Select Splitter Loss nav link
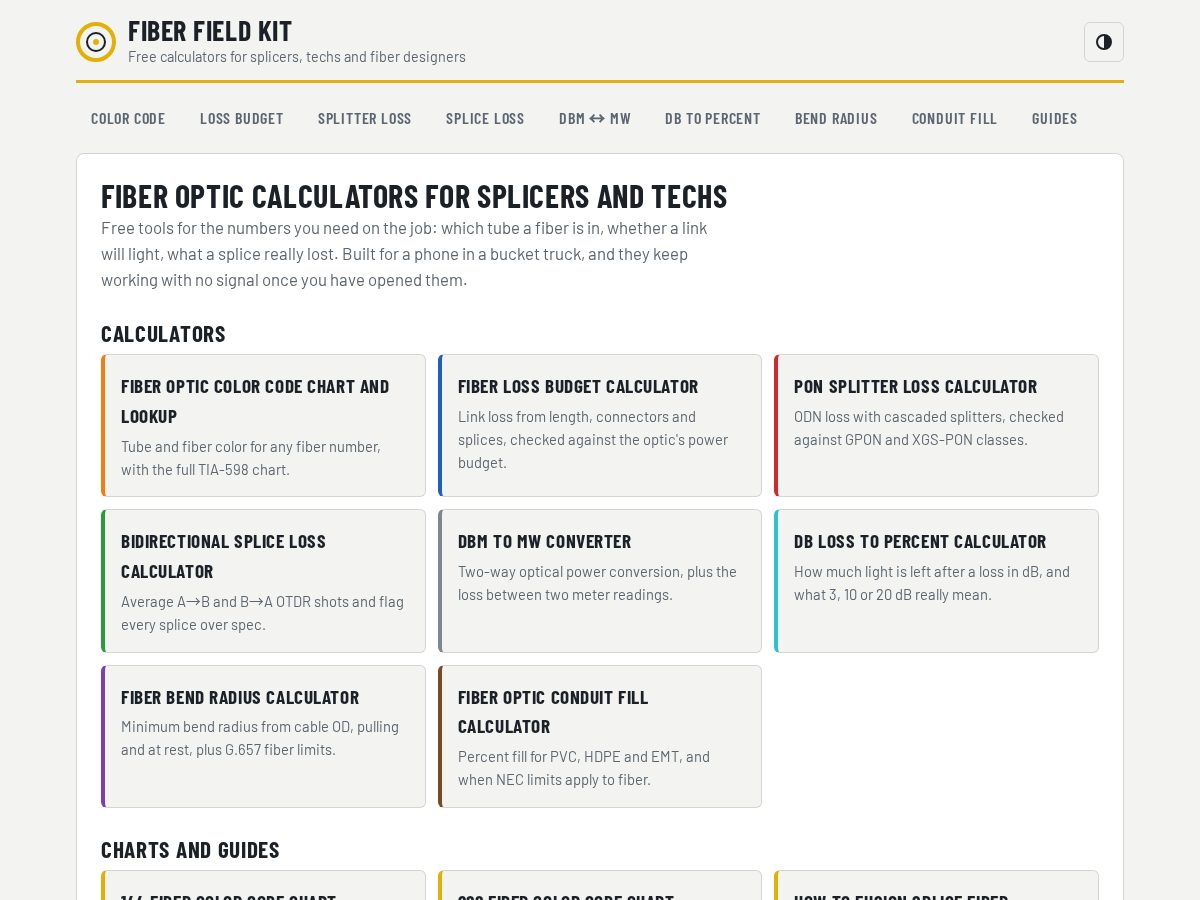The width and height of the screenshot is (1200, 900). (x=365, y=118)
